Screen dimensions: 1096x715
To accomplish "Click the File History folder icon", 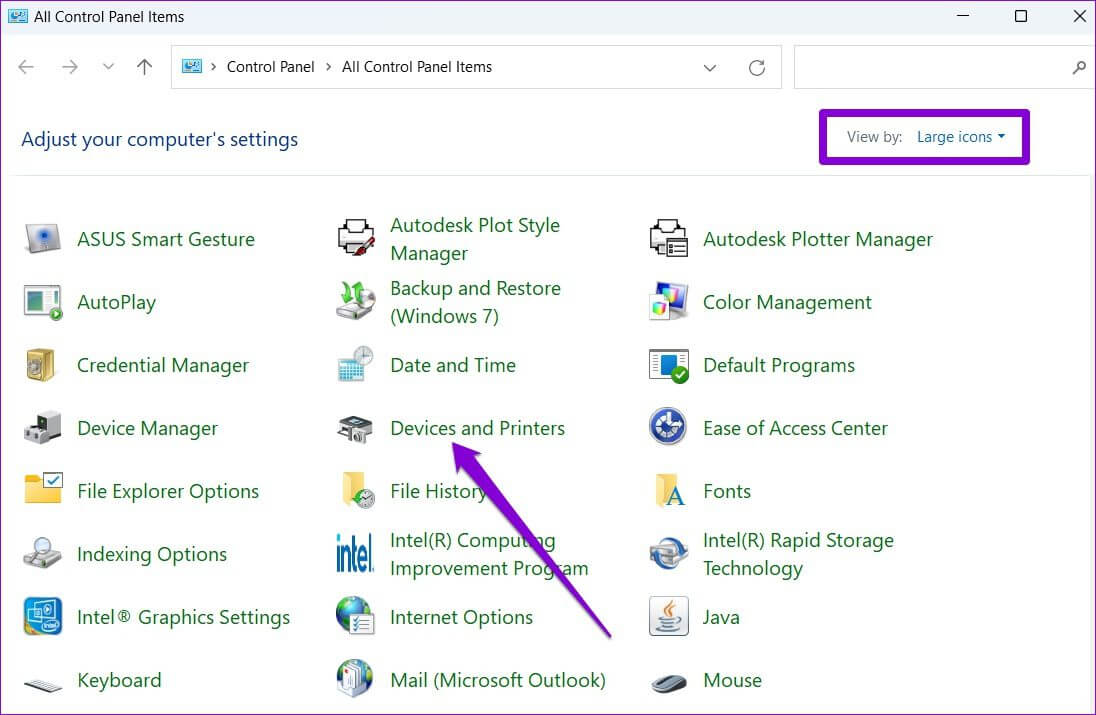I will pyautogui.click(x=359, y=490).
